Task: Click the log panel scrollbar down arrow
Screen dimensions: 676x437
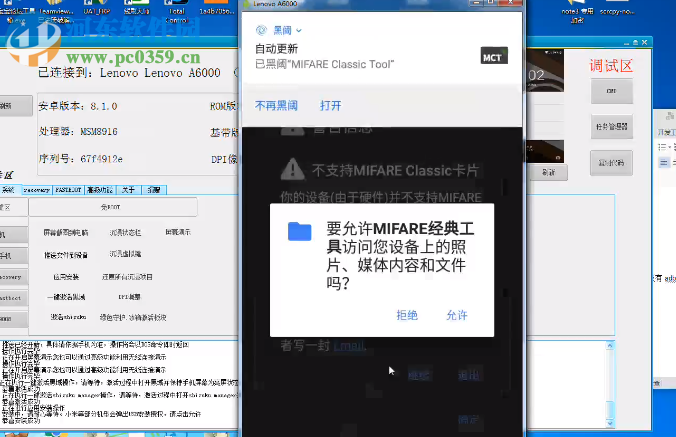Action: pyautogui.click(x=610, y=424)
